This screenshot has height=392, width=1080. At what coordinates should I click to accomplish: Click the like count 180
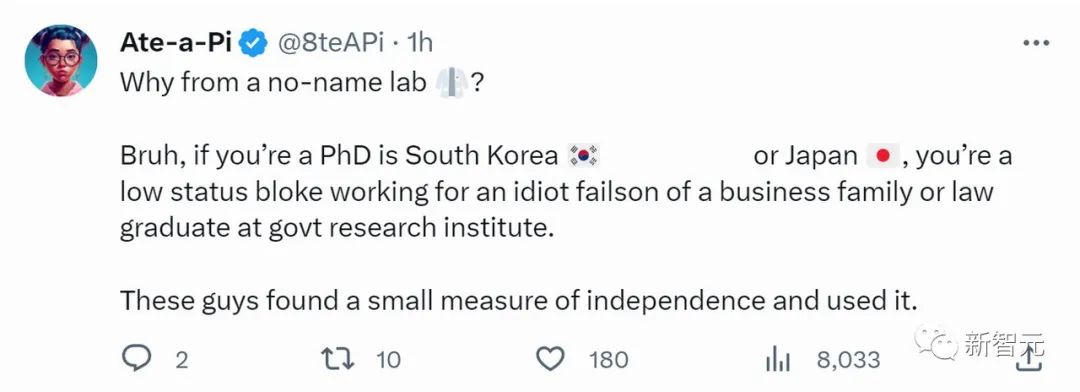point(609,360)
